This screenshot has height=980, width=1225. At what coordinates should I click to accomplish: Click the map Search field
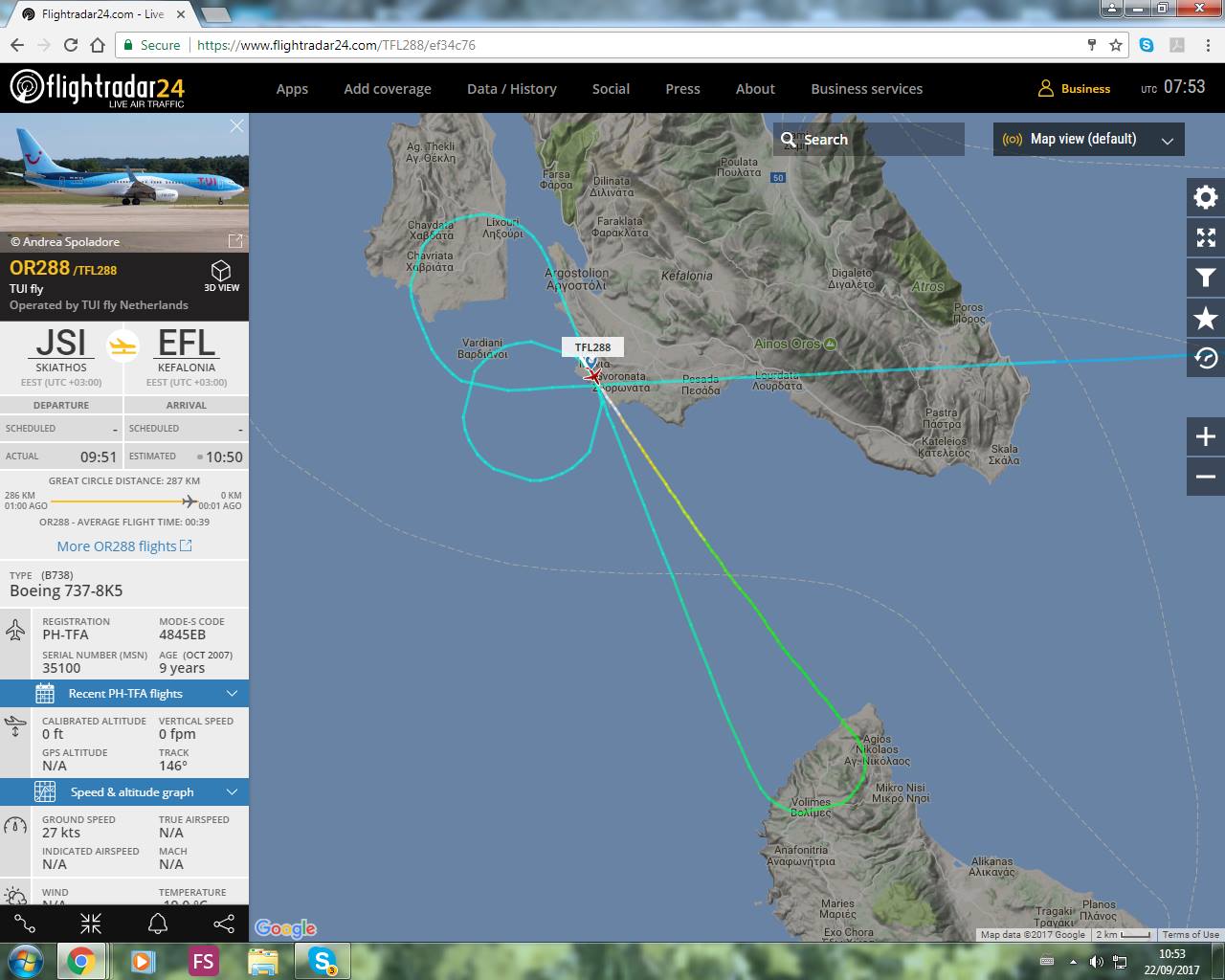tap(869, 139)
